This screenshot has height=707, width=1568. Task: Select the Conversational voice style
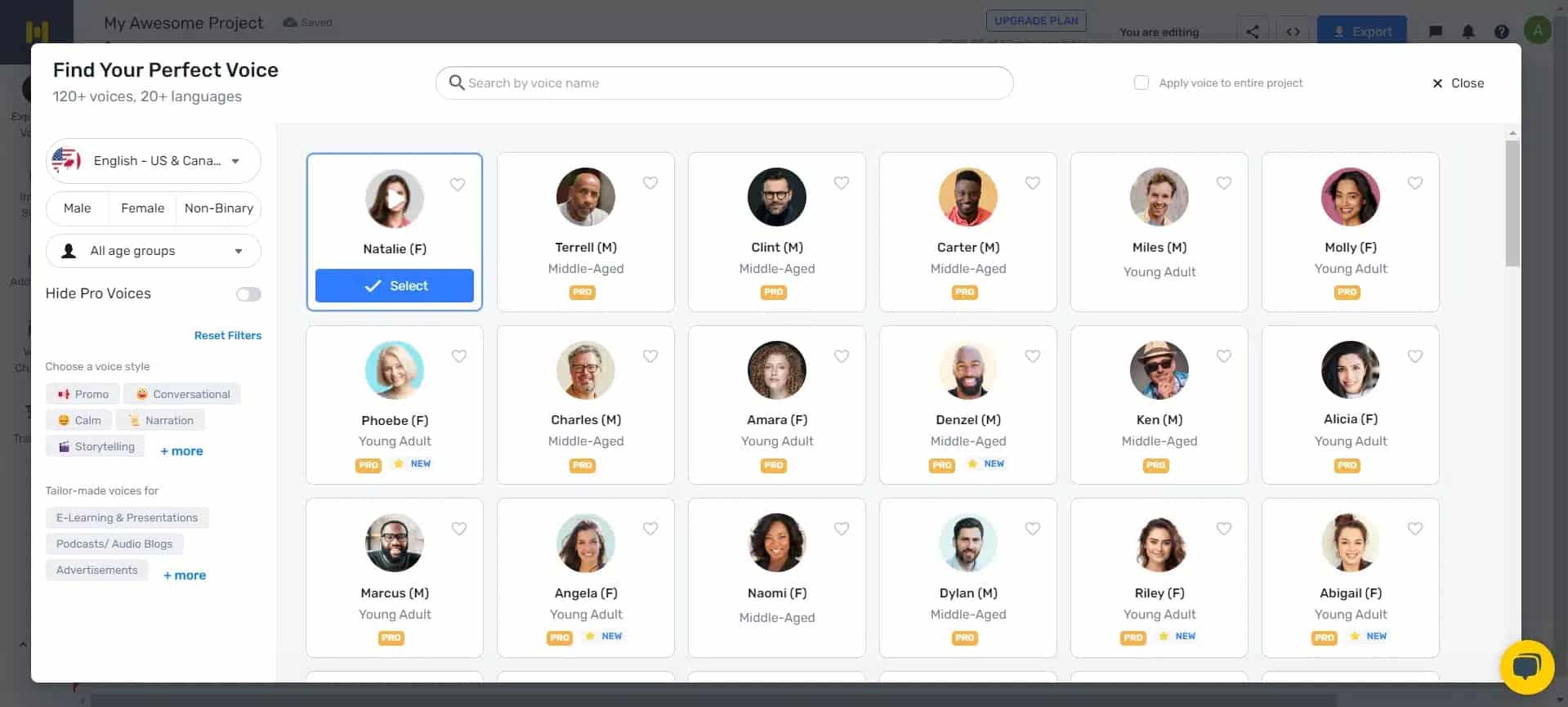click(182, 394)
